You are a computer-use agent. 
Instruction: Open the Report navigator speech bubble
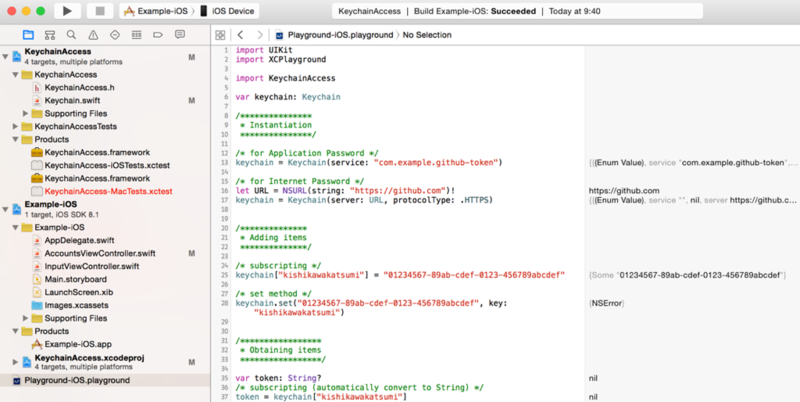pos(180,35)
